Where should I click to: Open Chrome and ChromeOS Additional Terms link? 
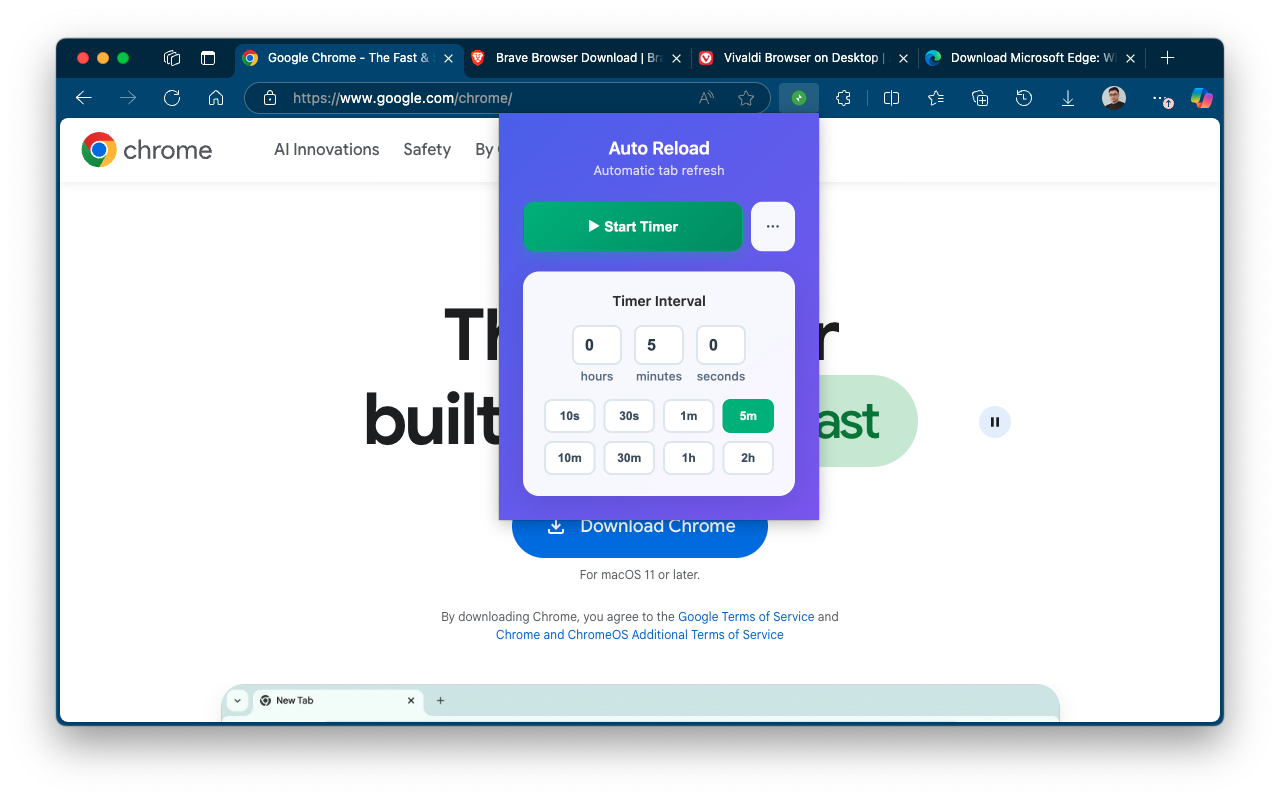(640, 635)
